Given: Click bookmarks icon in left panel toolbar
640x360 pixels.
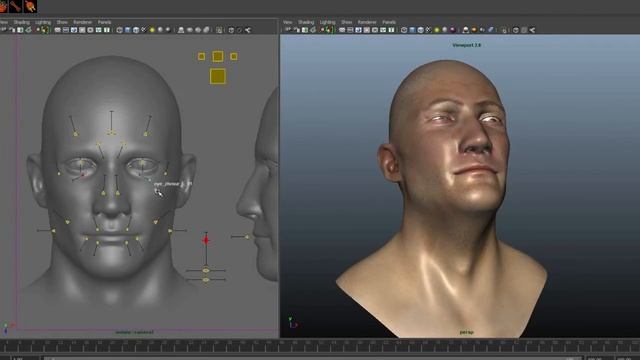Looking at the screenshot, I should [x=20, y=30].
